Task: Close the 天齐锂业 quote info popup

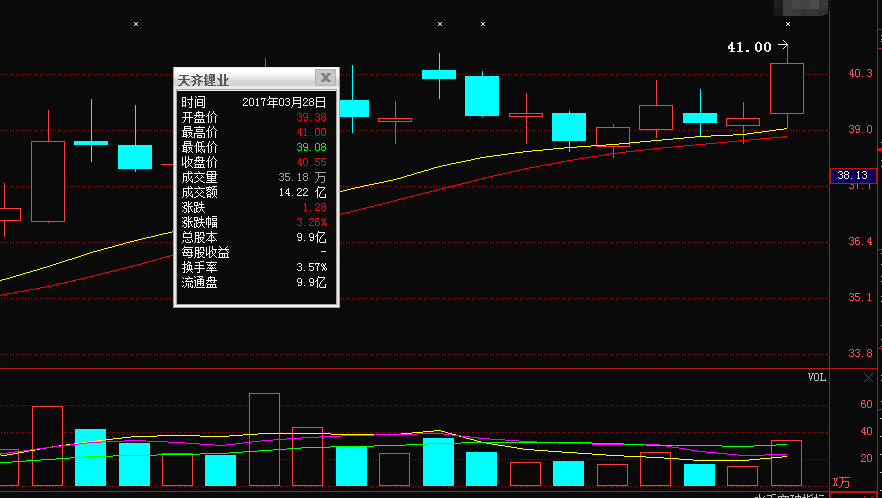Action: click(x=324, y=78)
